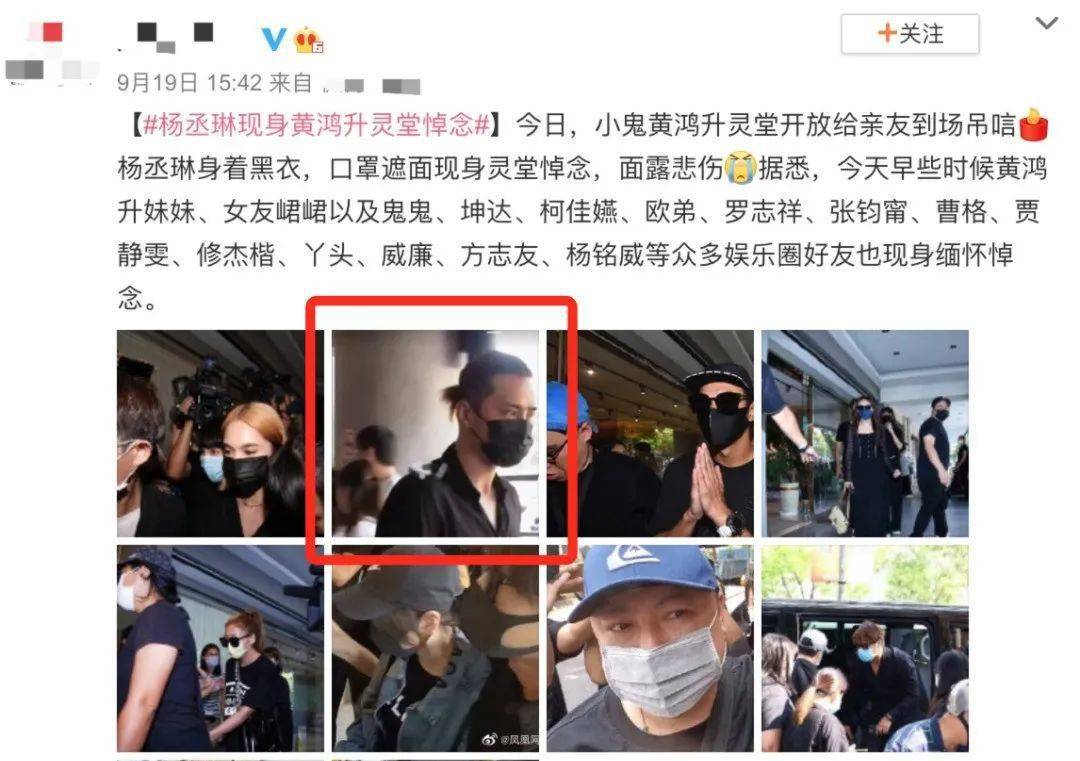
Task: Click the blurred username text
Action: 167,38
